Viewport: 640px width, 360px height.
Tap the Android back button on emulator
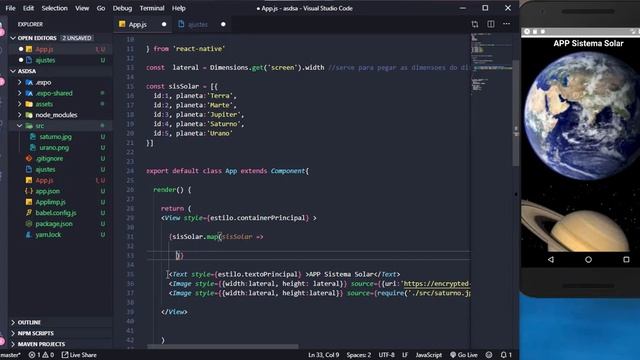point(551,260)
